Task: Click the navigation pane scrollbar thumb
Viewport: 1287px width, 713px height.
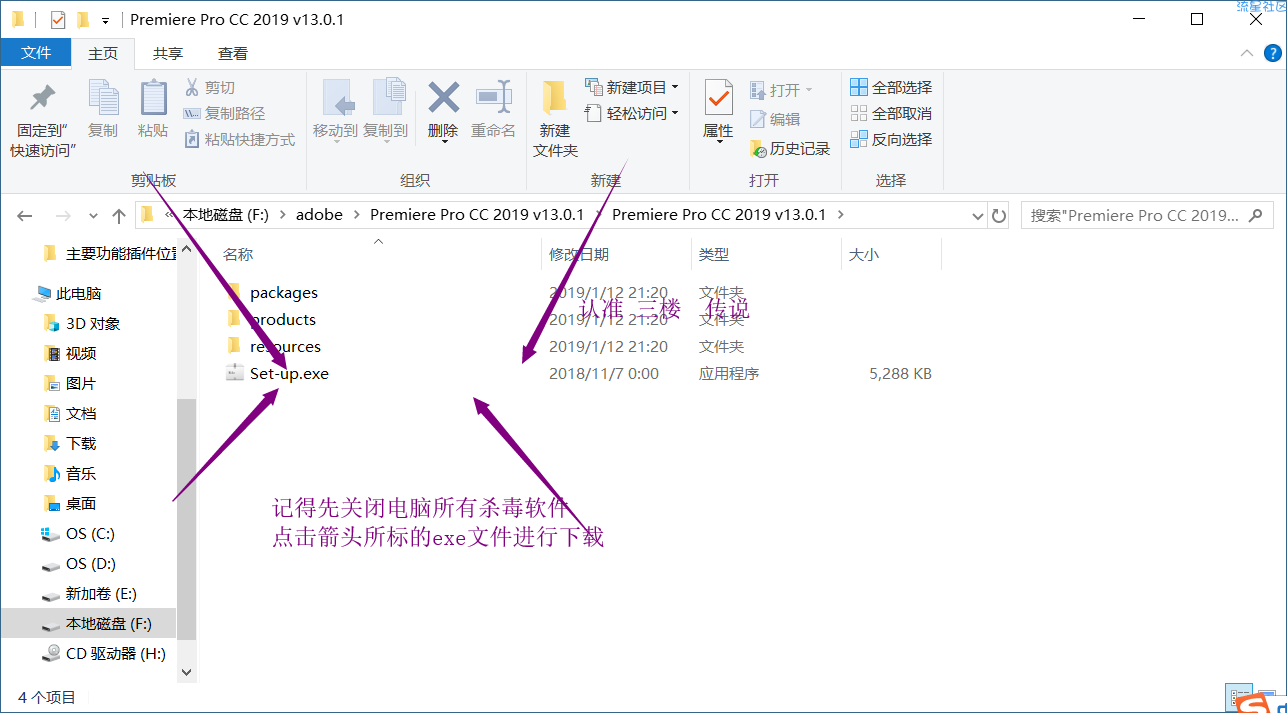Action: coord(187,518)
